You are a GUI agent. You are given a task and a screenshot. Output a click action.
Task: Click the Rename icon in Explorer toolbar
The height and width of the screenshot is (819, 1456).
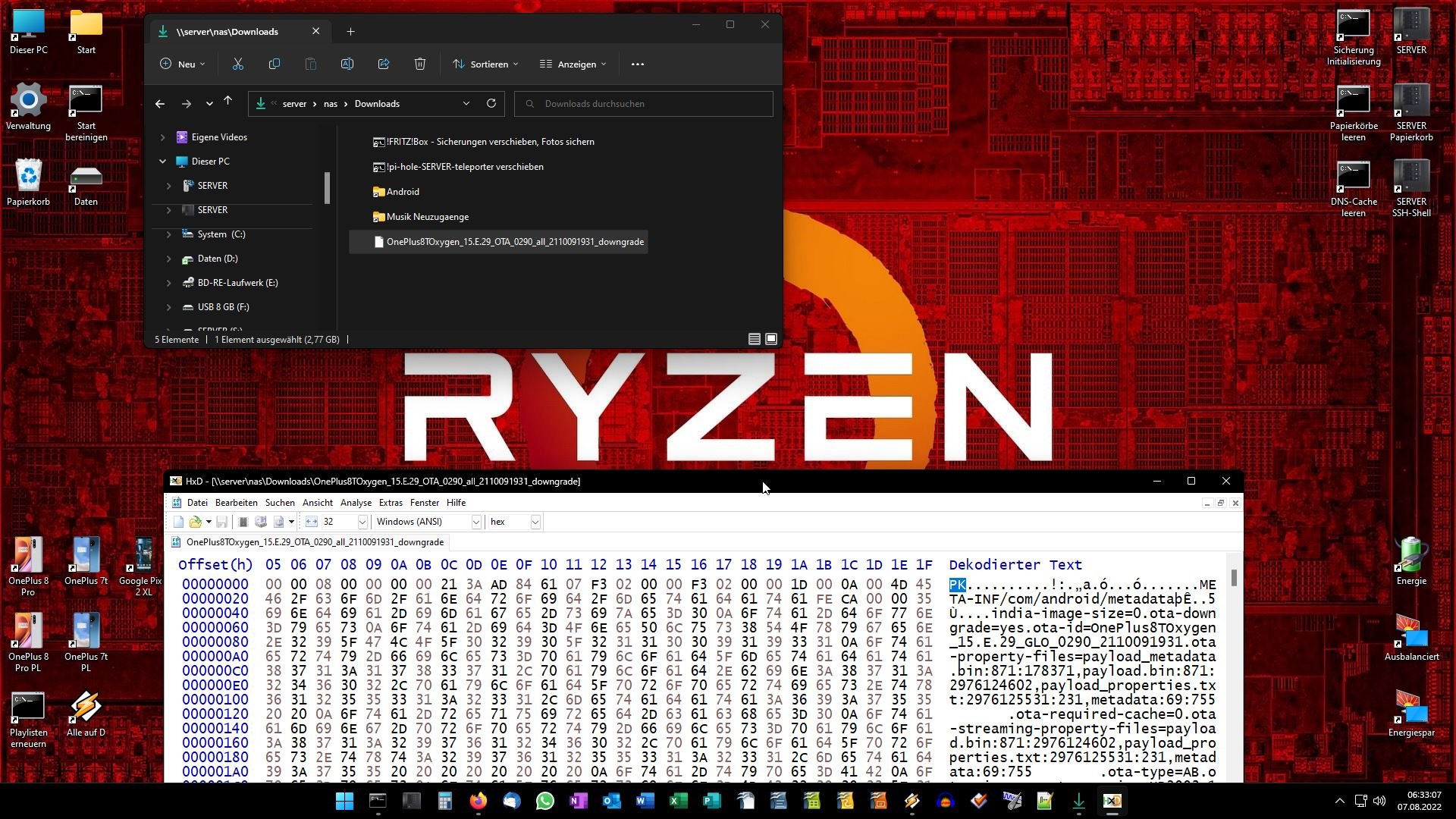point(347,64)
